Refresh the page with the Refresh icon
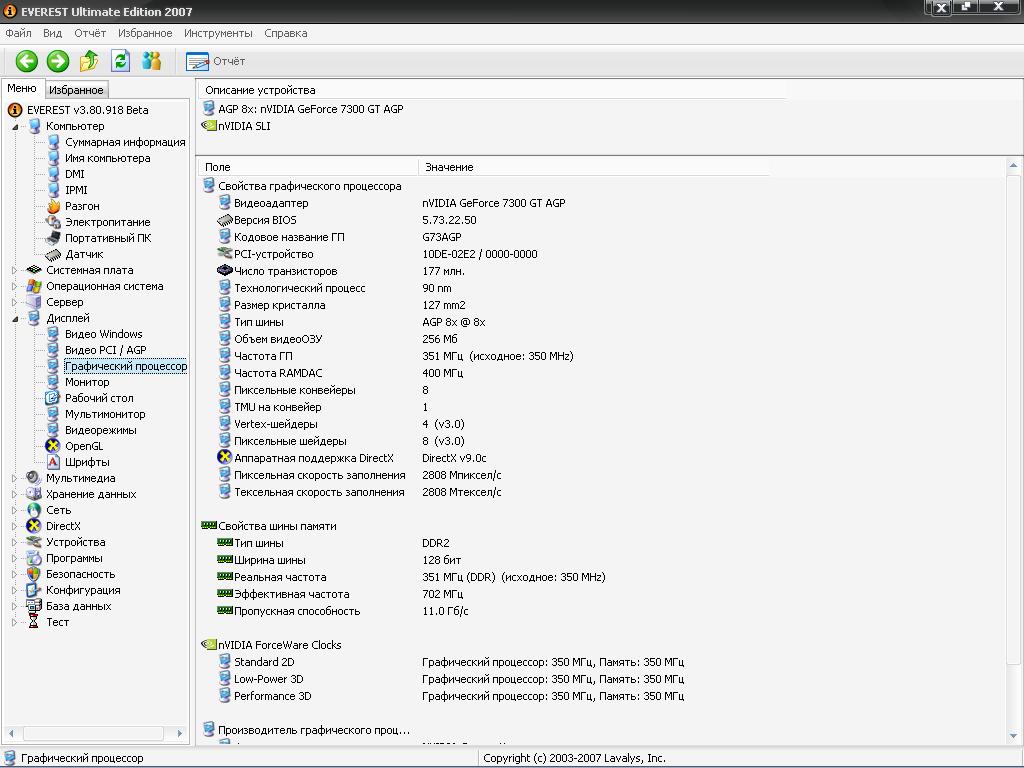 click(x=120, y=61)
